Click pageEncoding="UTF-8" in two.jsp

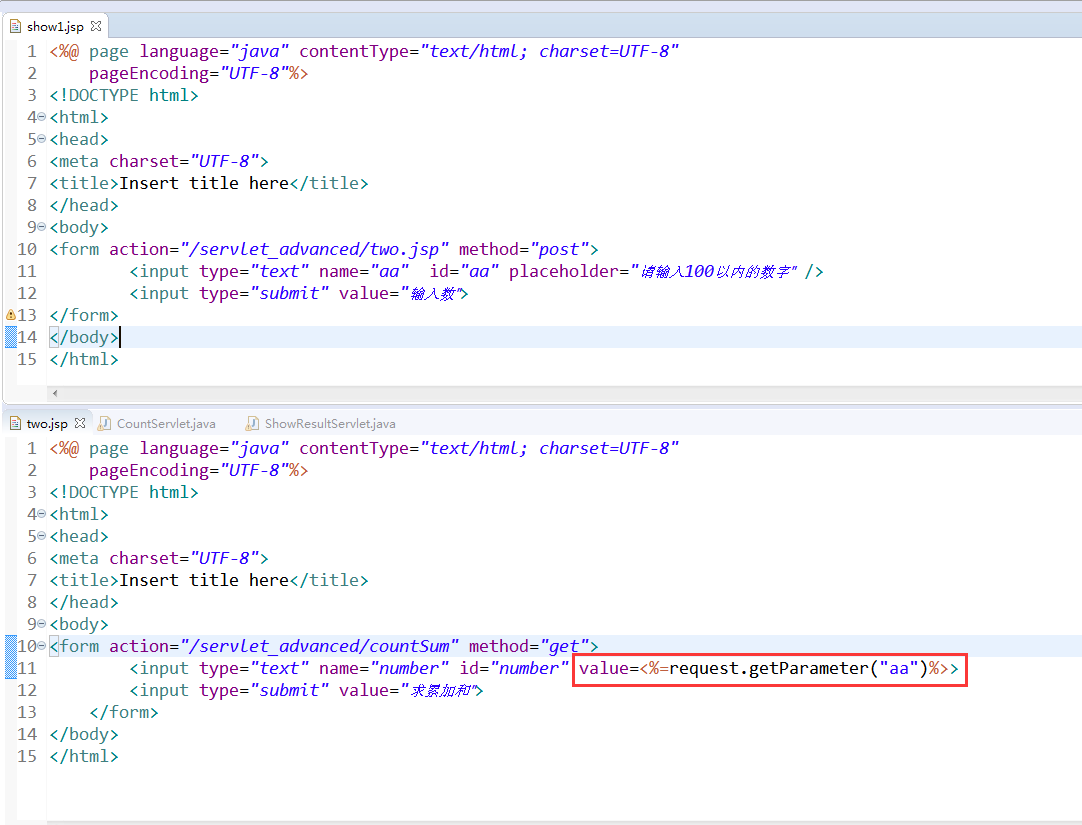188,470
